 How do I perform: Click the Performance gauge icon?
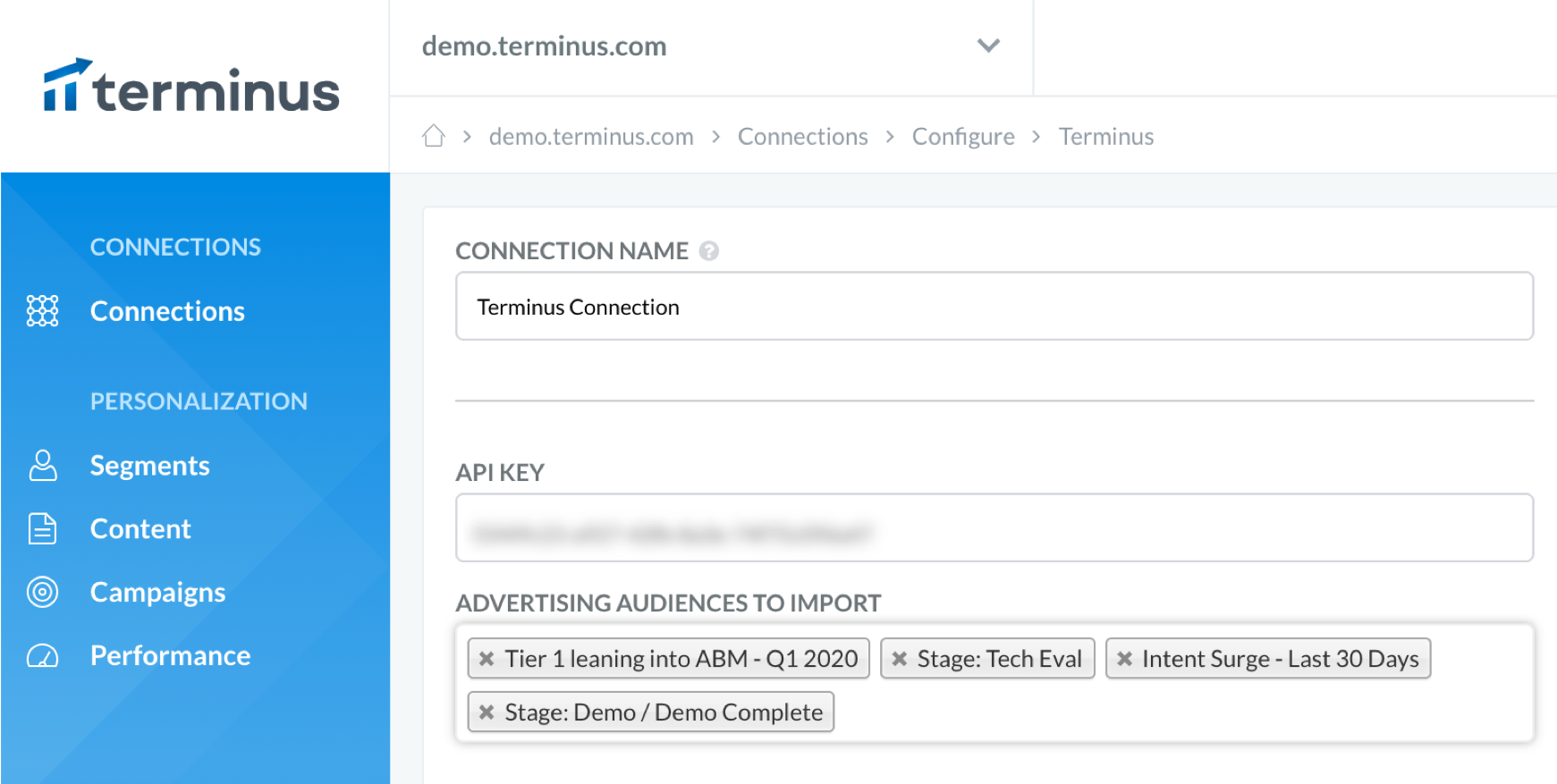pos(42,656)
